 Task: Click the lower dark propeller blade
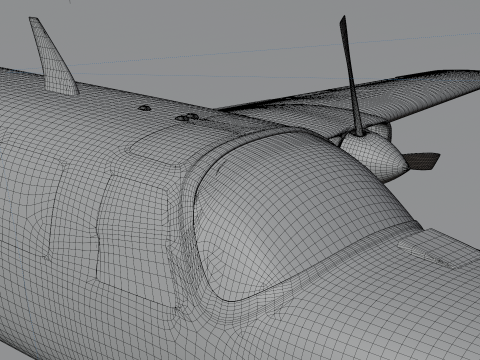pyautogui.click(x=422, y=160)
